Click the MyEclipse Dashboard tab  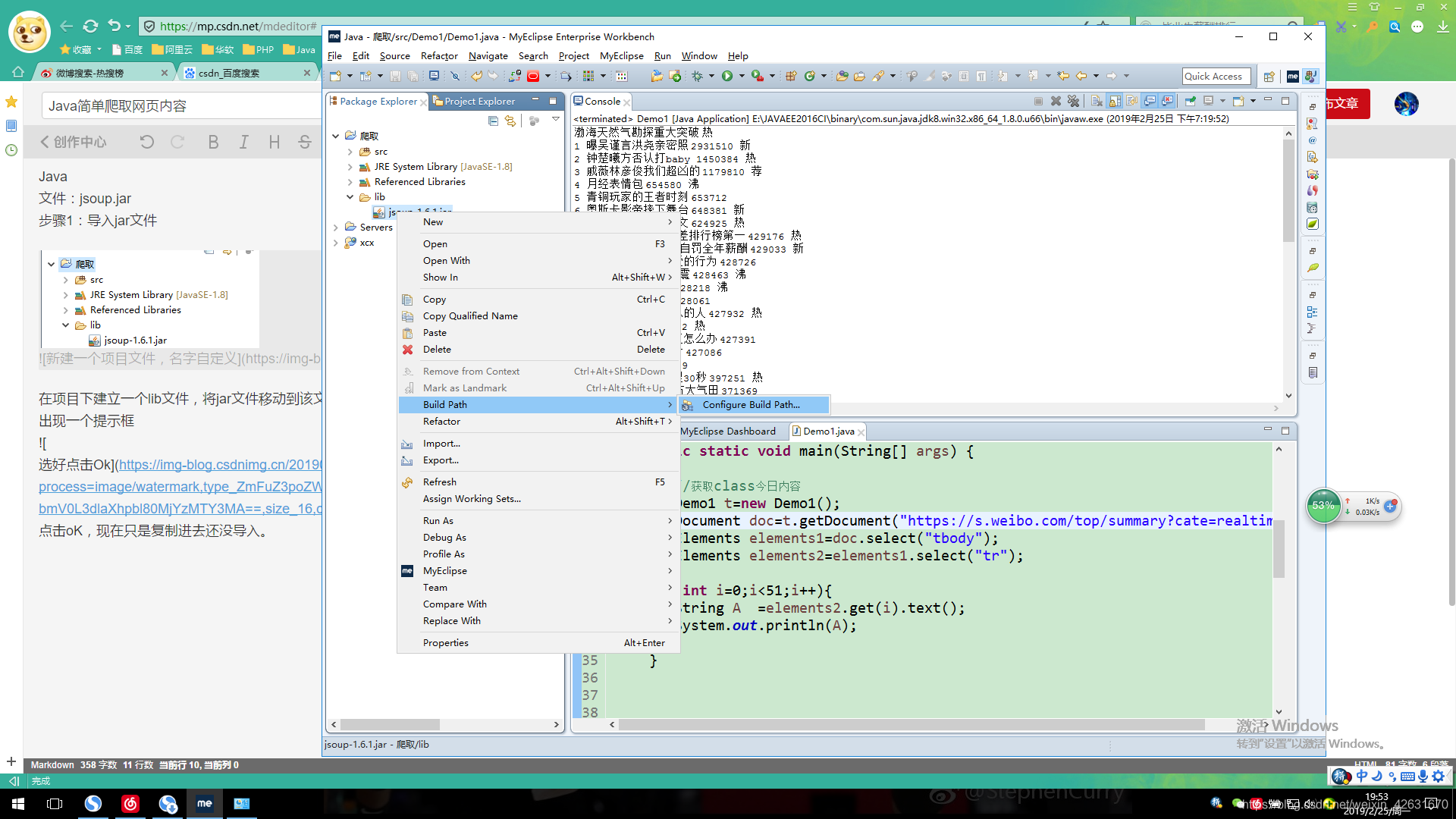[x=727, y=431]
